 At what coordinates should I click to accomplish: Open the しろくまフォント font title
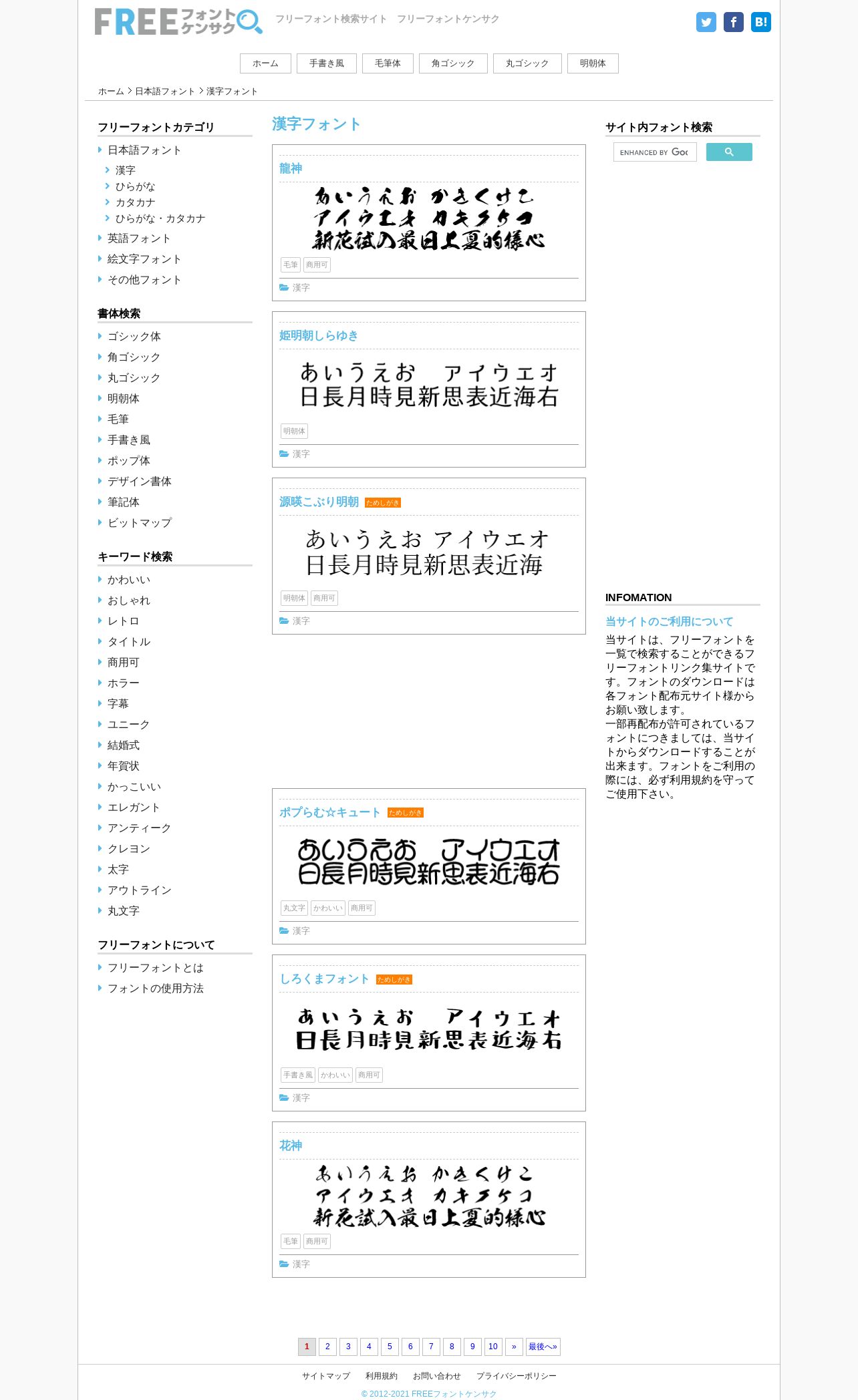pos(325,979)
